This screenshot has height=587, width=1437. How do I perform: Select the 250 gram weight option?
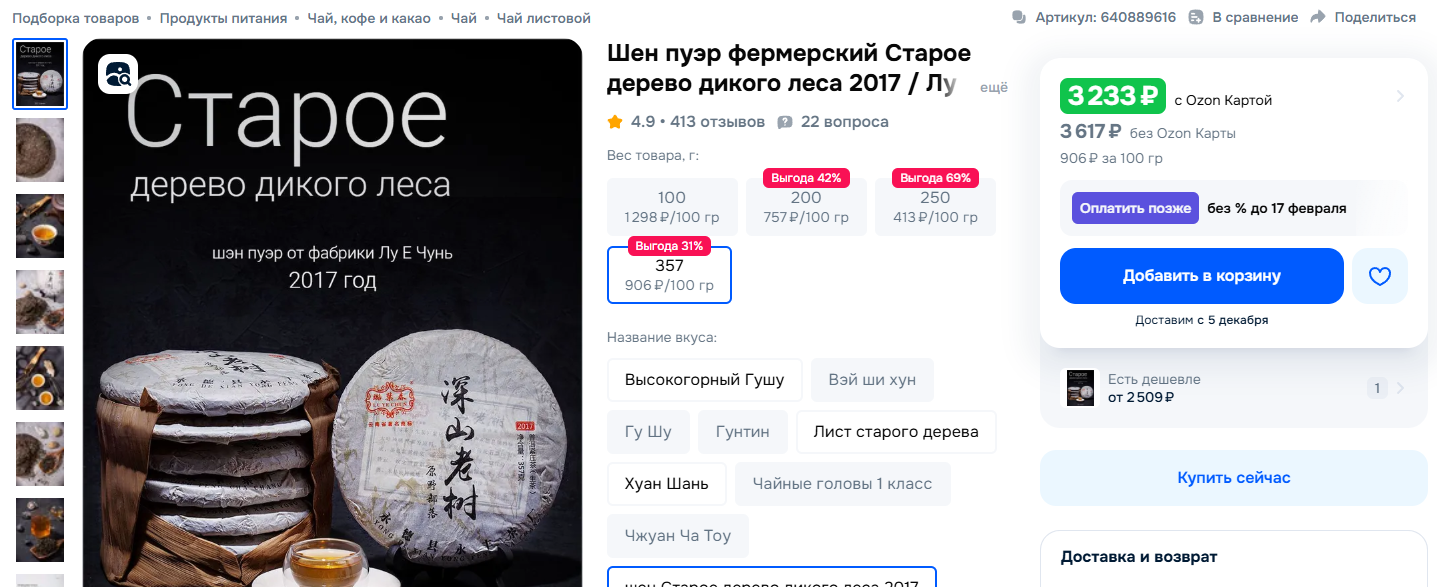(x=935, y=207)
